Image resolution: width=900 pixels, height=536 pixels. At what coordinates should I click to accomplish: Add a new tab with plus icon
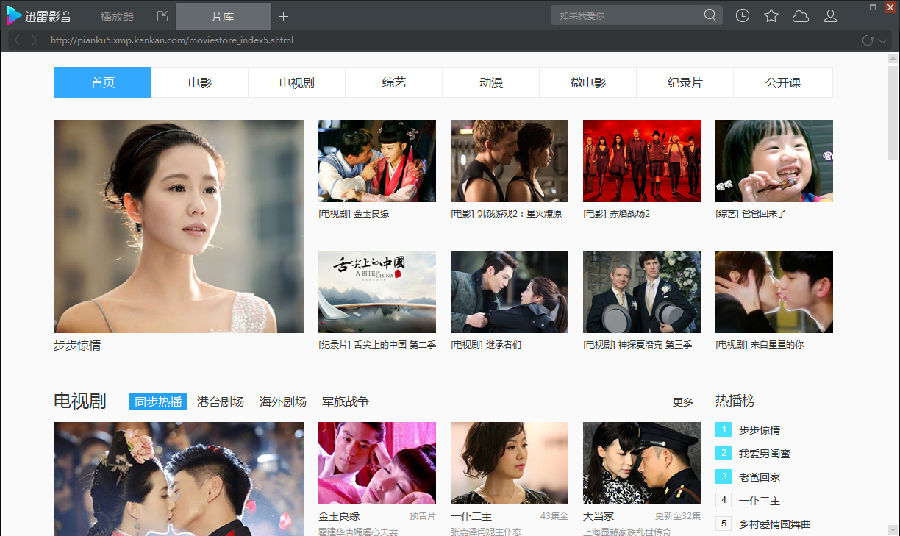[x=284, y=16]
